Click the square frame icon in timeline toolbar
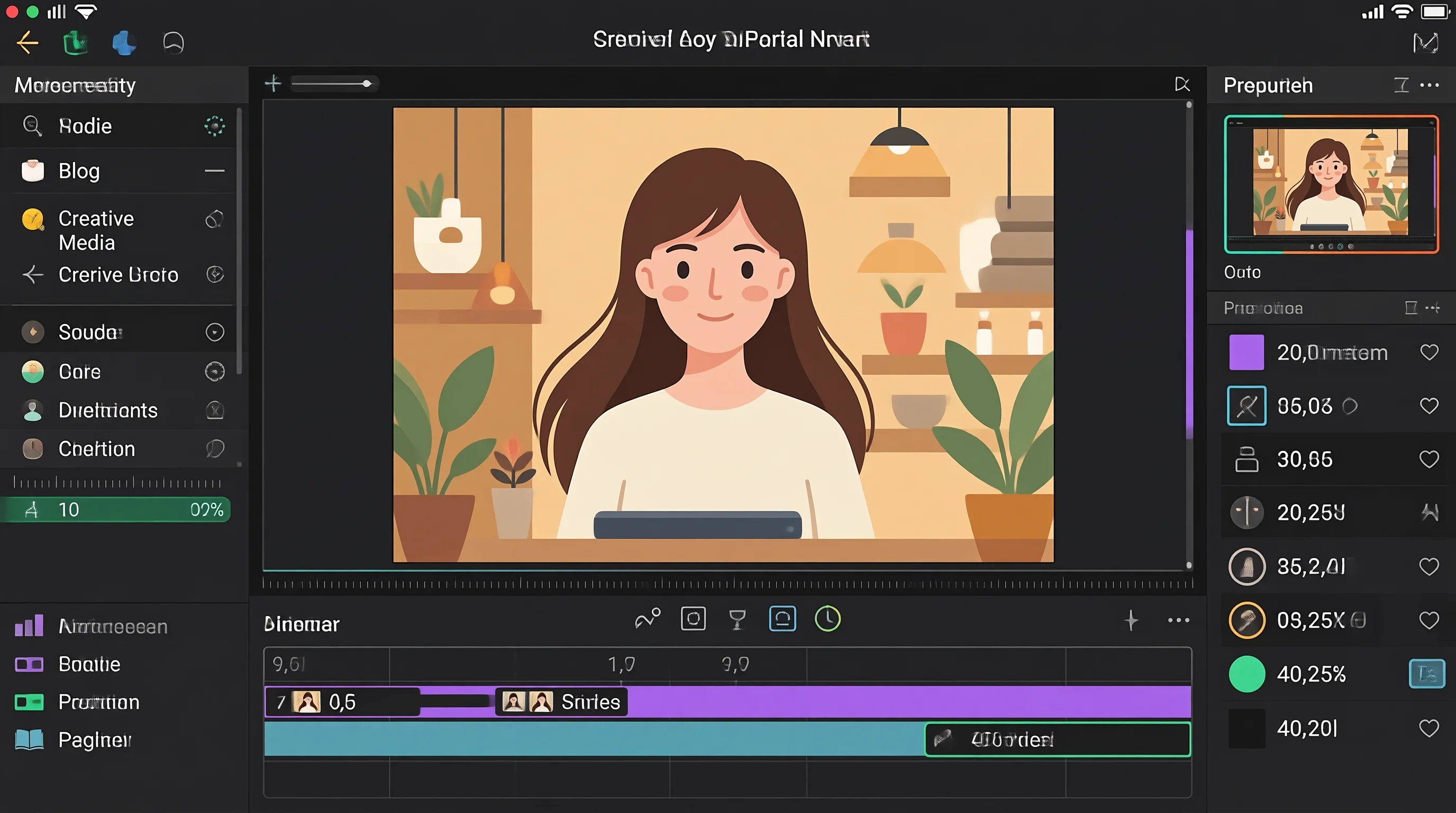 click(x=693, y=619)
